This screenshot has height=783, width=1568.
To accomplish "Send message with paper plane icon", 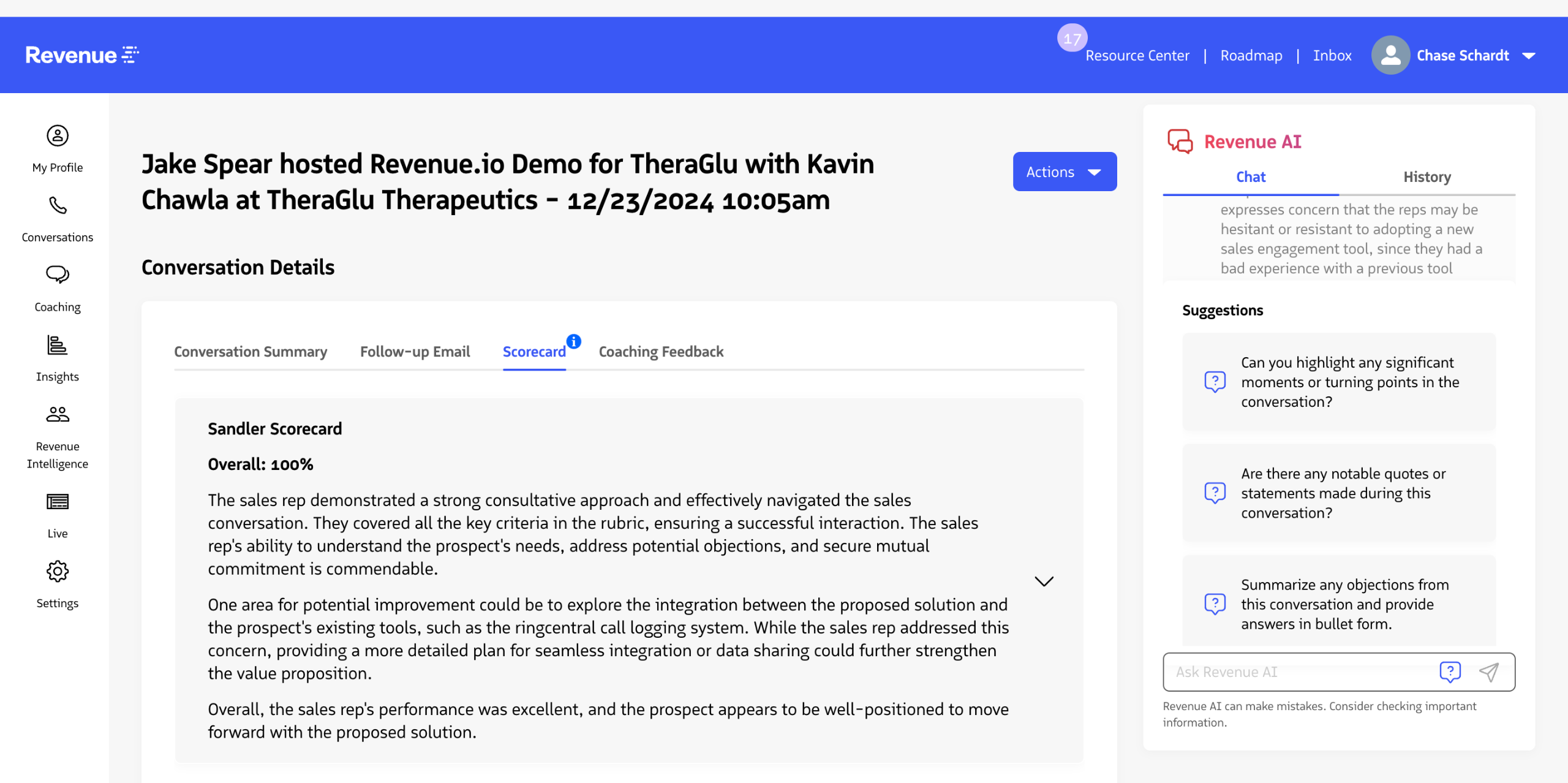I will click(1489, 672).
